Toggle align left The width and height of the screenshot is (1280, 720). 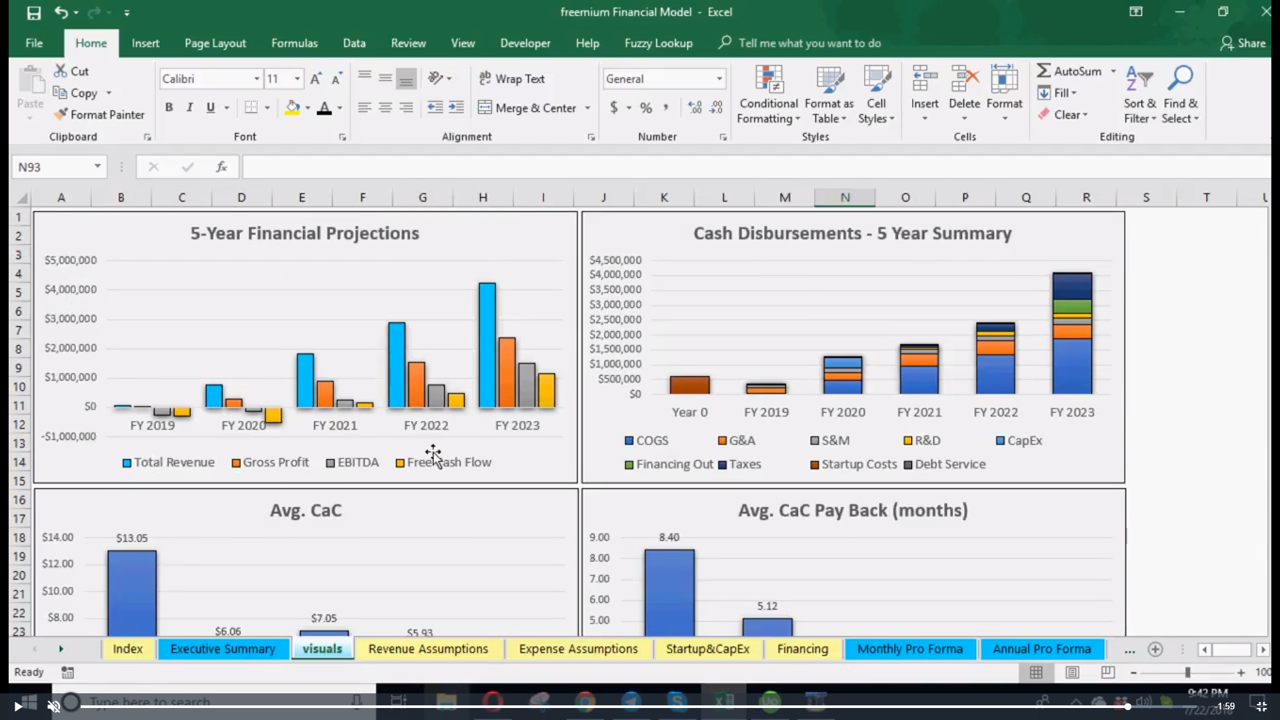[364, 108]
